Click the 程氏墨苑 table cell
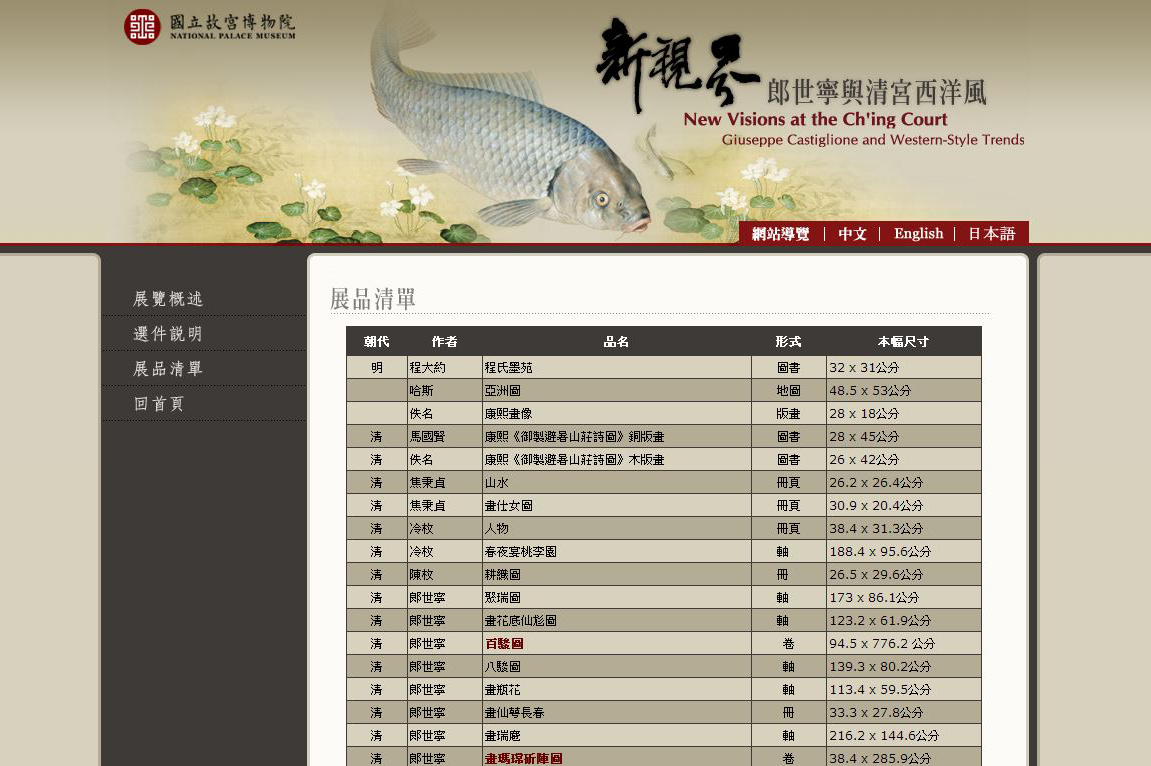1151x766 pixels. coord(509,368)
